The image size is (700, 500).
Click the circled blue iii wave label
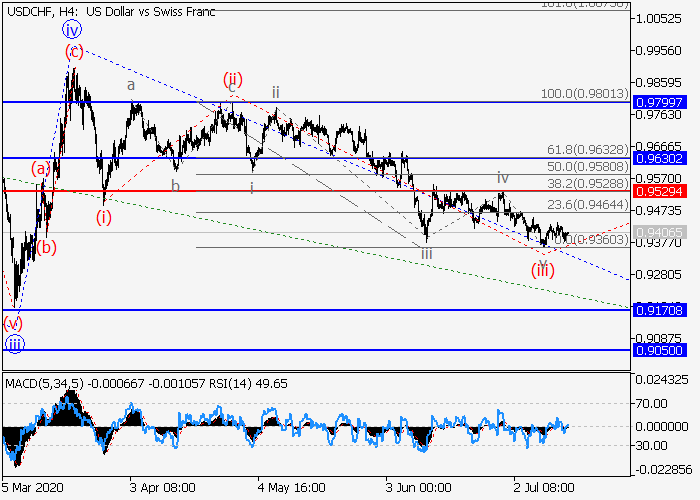tap(14, 344)
